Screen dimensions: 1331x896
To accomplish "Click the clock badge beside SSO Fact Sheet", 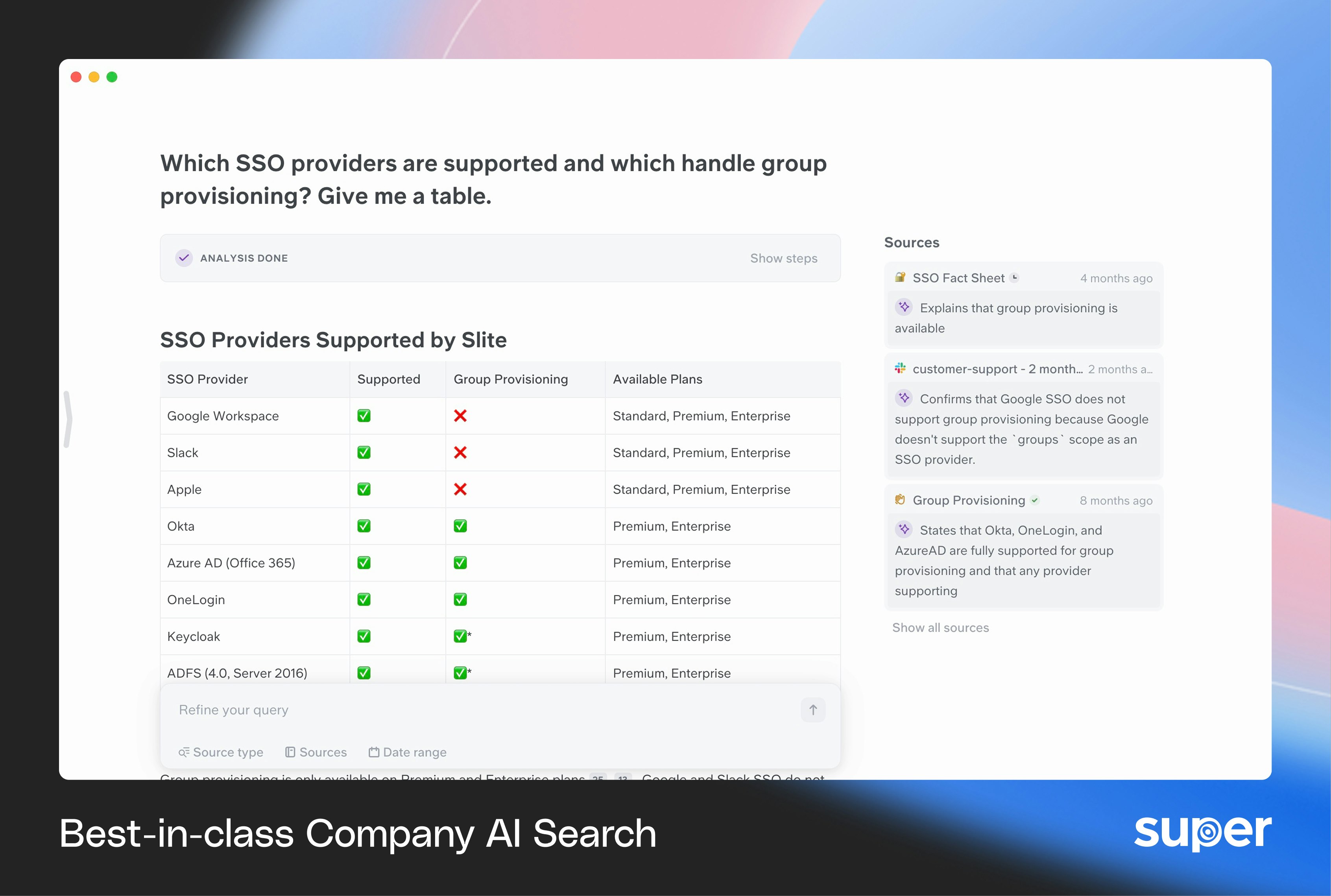I will [x=1015, y=278].
